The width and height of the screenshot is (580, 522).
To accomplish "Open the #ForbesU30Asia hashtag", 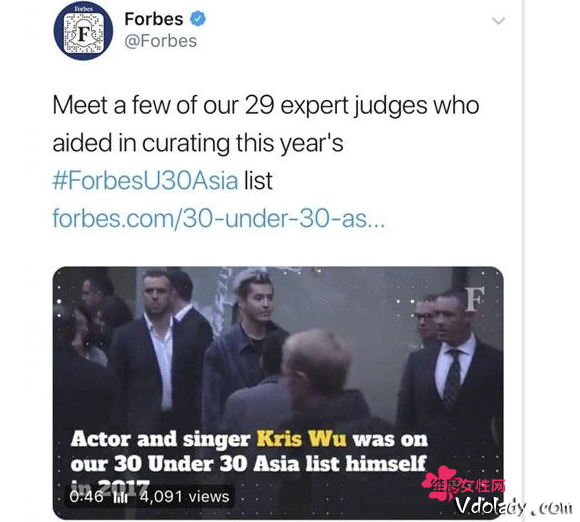I will [145, 181].
